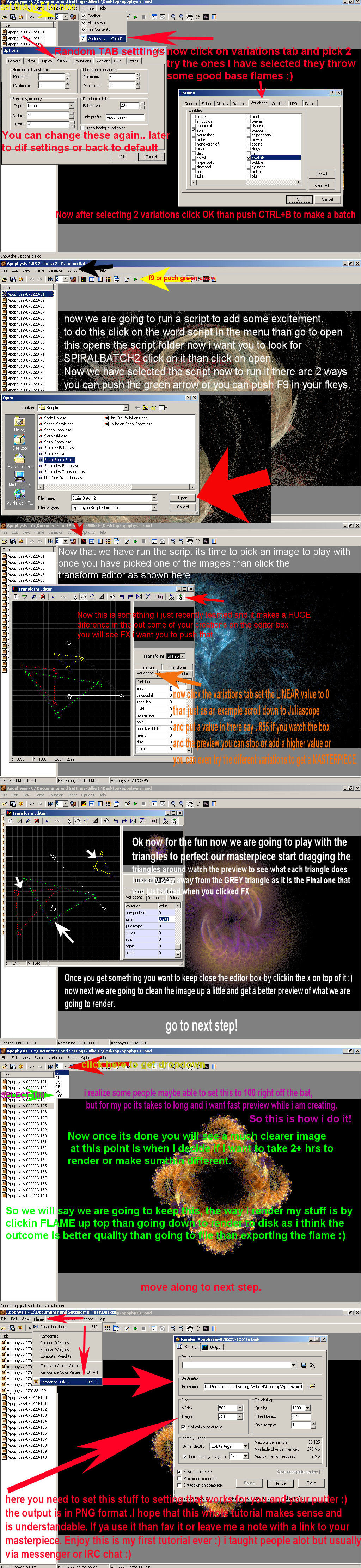Click the Title prefix input field
Viewport: 361px width, 1568px height.
coord(125,117)
